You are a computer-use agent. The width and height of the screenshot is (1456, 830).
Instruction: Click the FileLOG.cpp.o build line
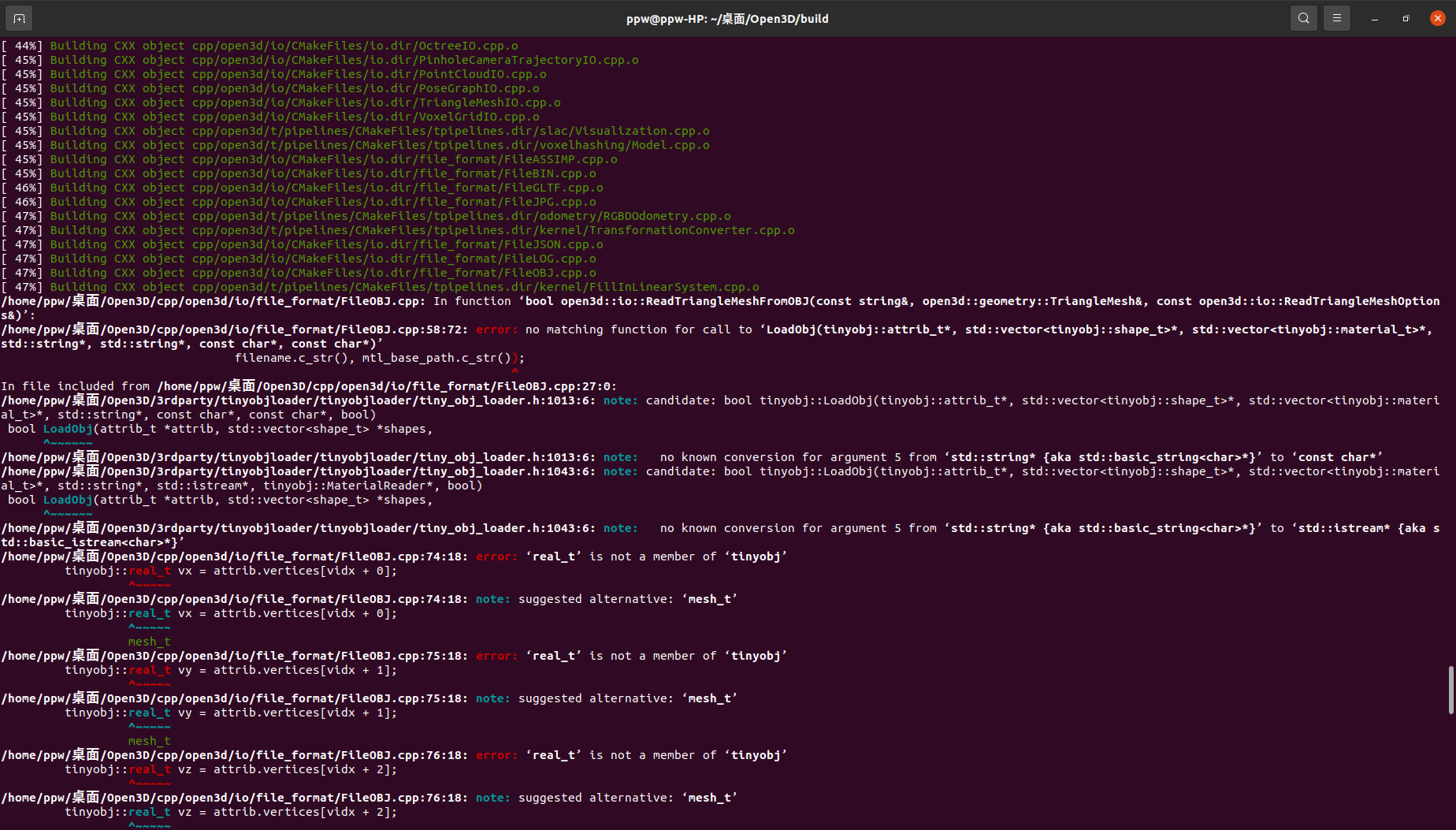(299, 259)
